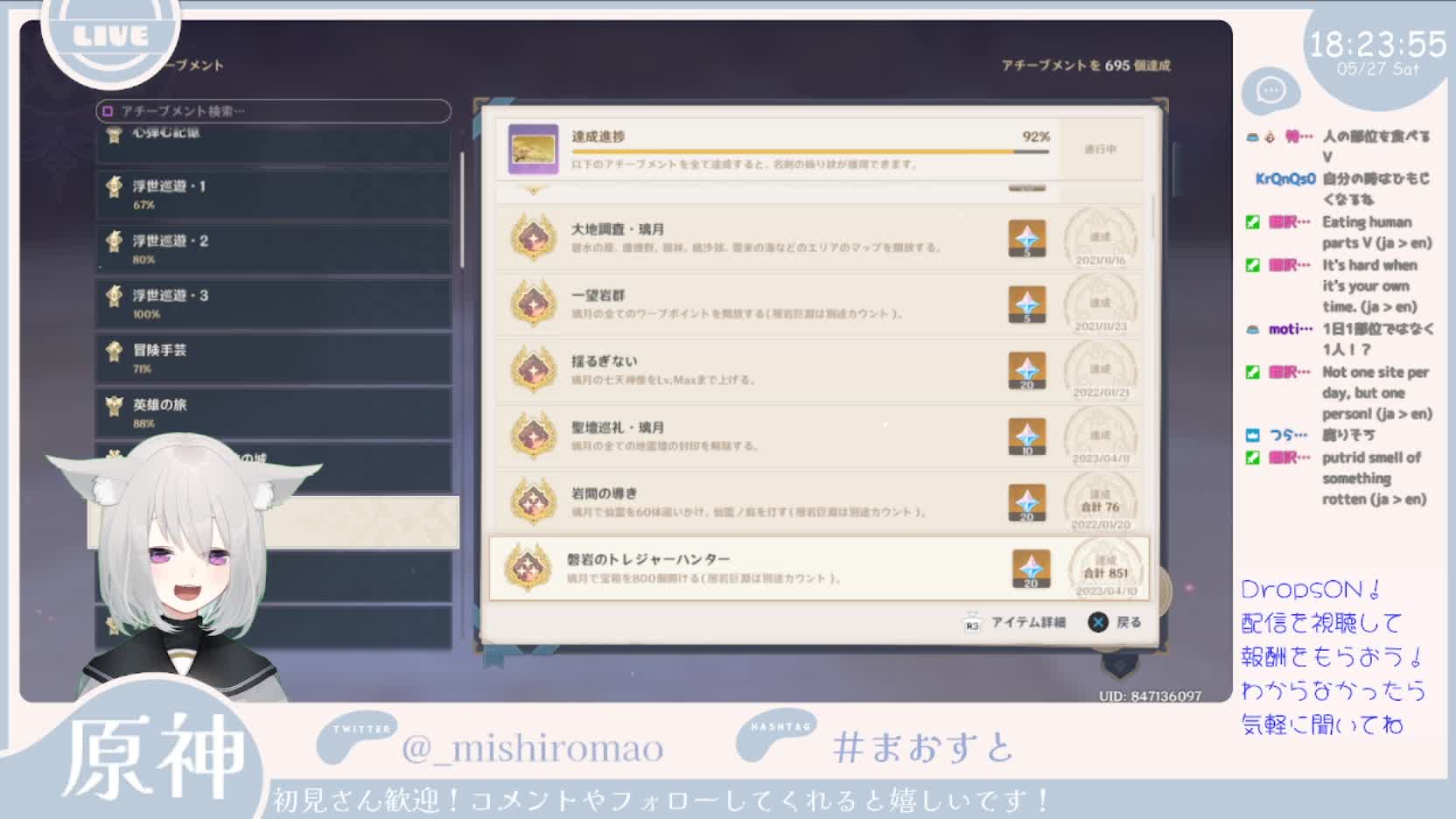
Task: Click trophy icon next to 浮世巡遊・3
Action: click(114, 296)
